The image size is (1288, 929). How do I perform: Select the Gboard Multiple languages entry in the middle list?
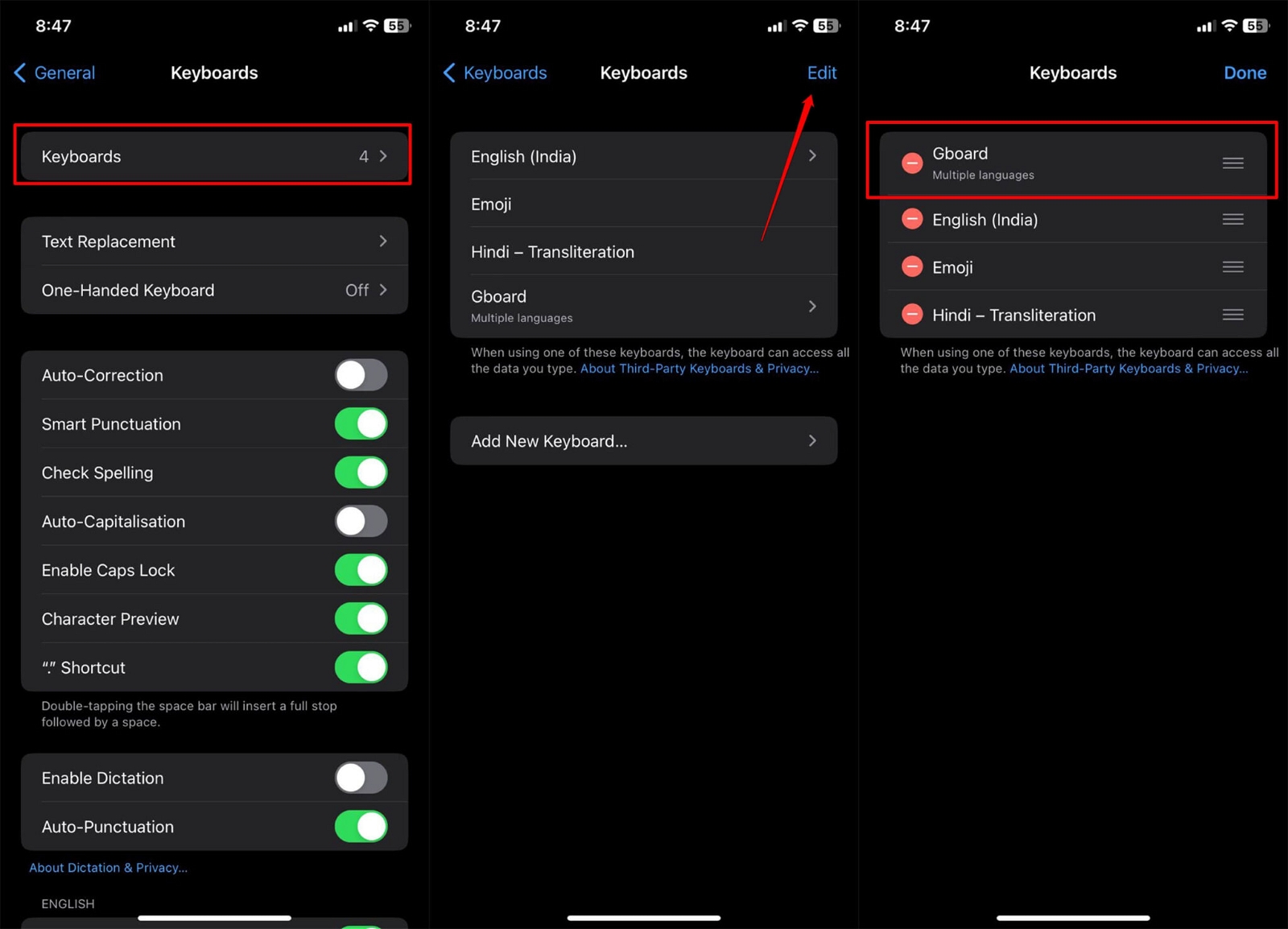[643, 306]
